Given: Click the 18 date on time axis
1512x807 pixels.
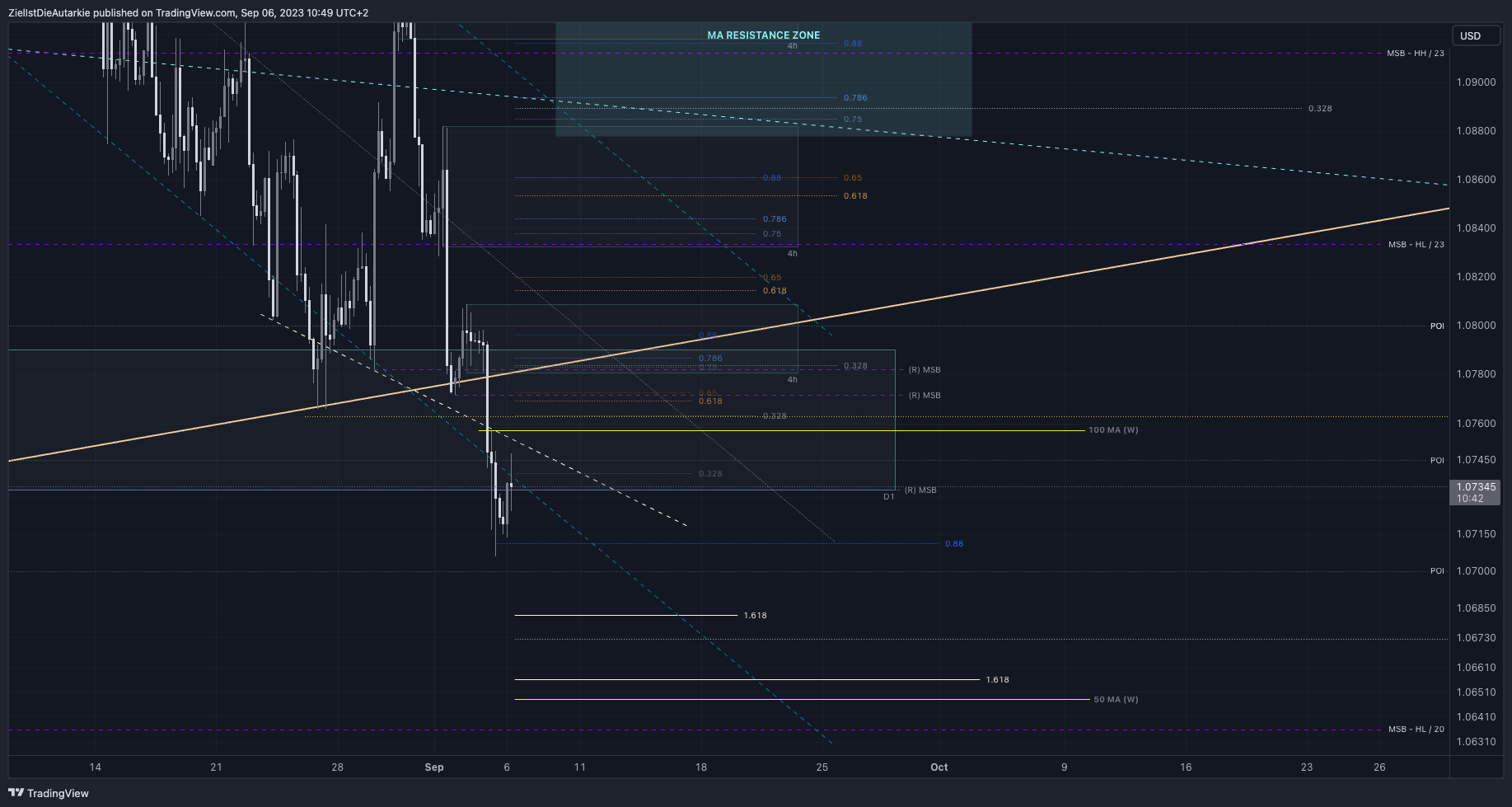Looking at the screenshot, I should point(701,767).
